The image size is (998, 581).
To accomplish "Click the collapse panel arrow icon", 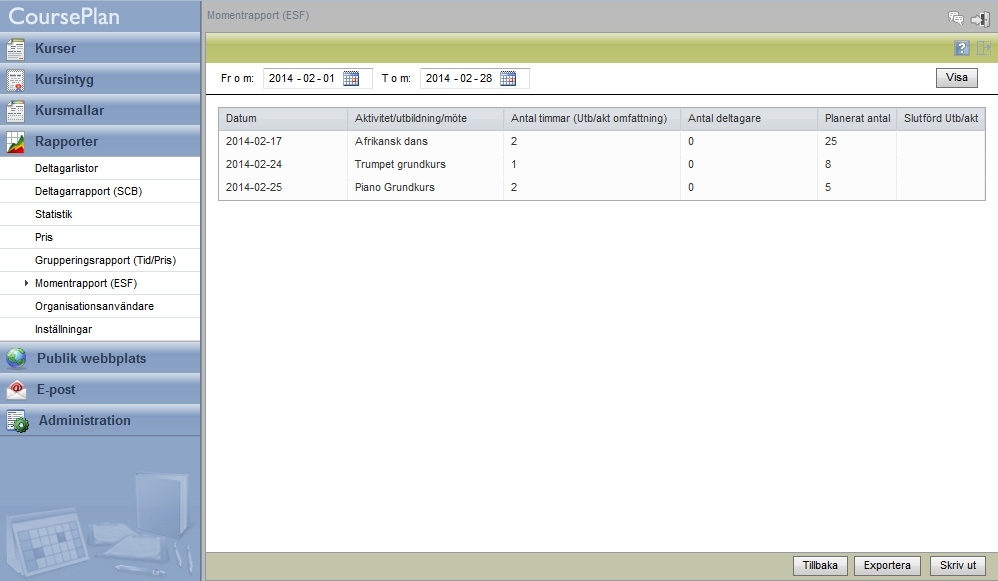I will point(983,48).
